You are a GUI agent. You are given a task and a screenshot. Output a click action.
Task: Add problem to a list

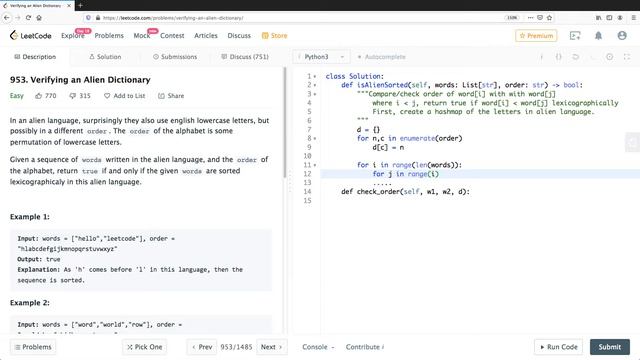pyautogui.click(x=124, y=96)
